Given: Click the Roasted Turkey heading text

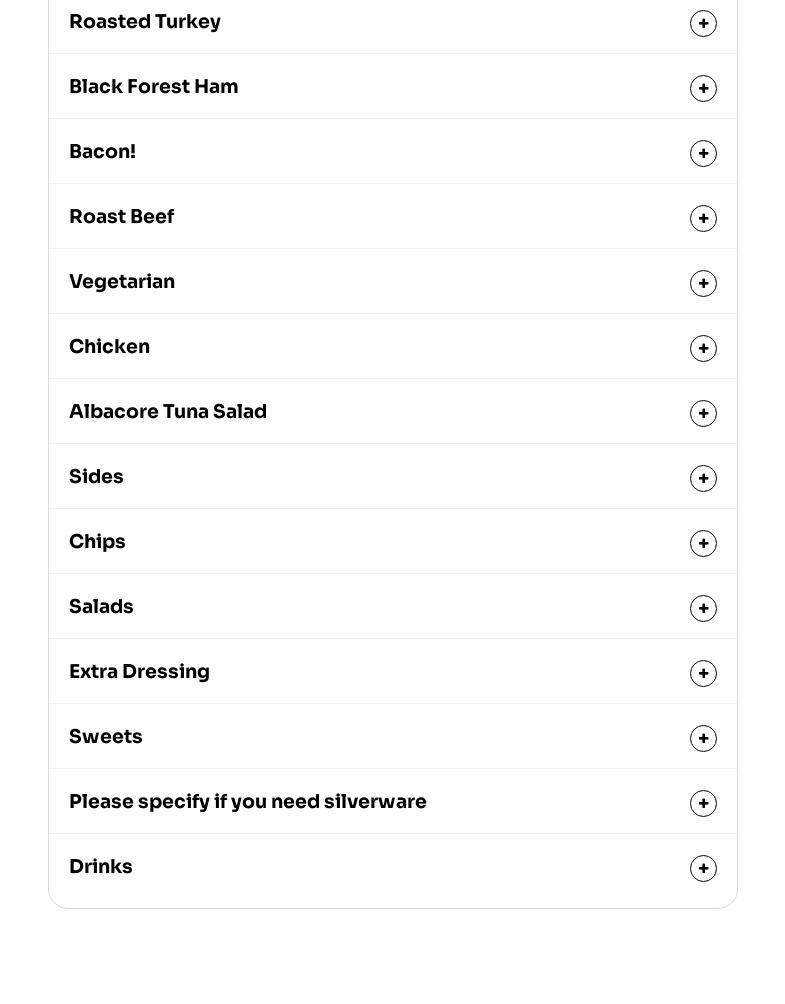Looking at the screenshot, I should [x=145, y=22].
